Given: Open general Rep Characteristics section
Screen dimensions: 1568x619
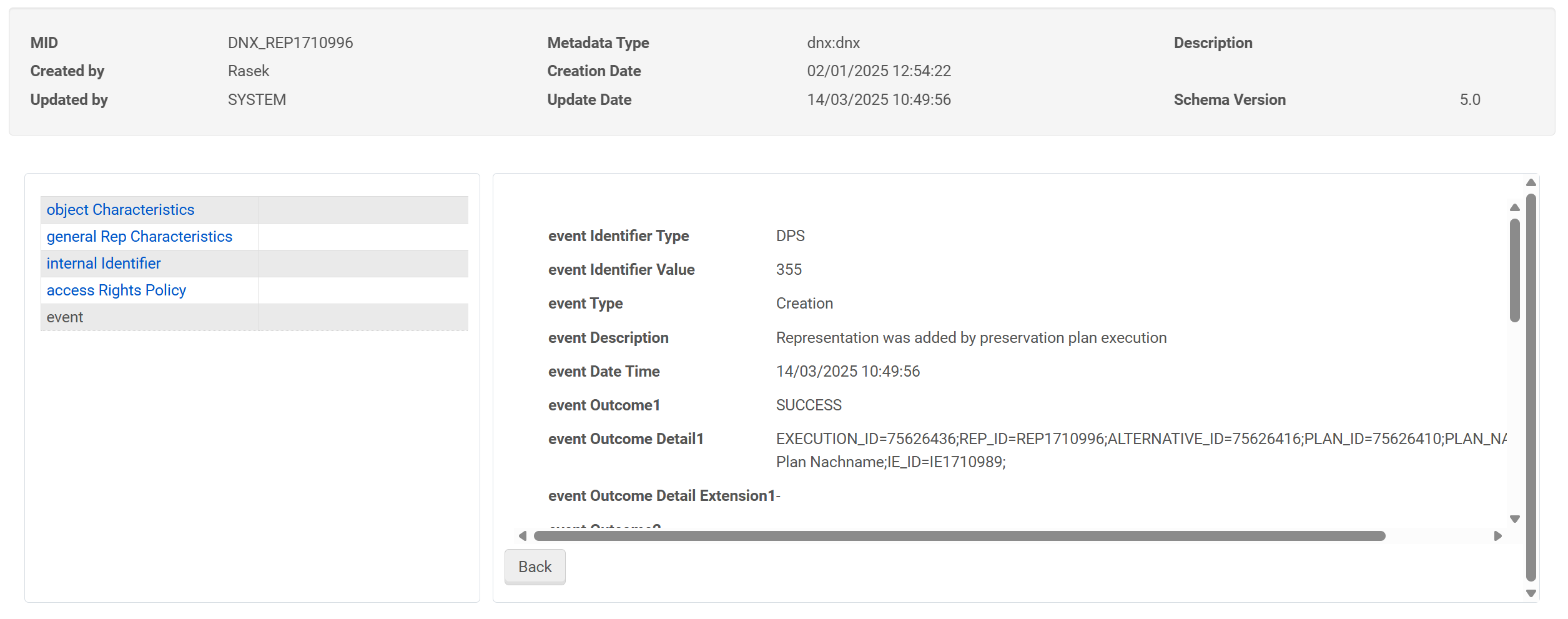Looking at the screenshot, I should tap(139, 237).
